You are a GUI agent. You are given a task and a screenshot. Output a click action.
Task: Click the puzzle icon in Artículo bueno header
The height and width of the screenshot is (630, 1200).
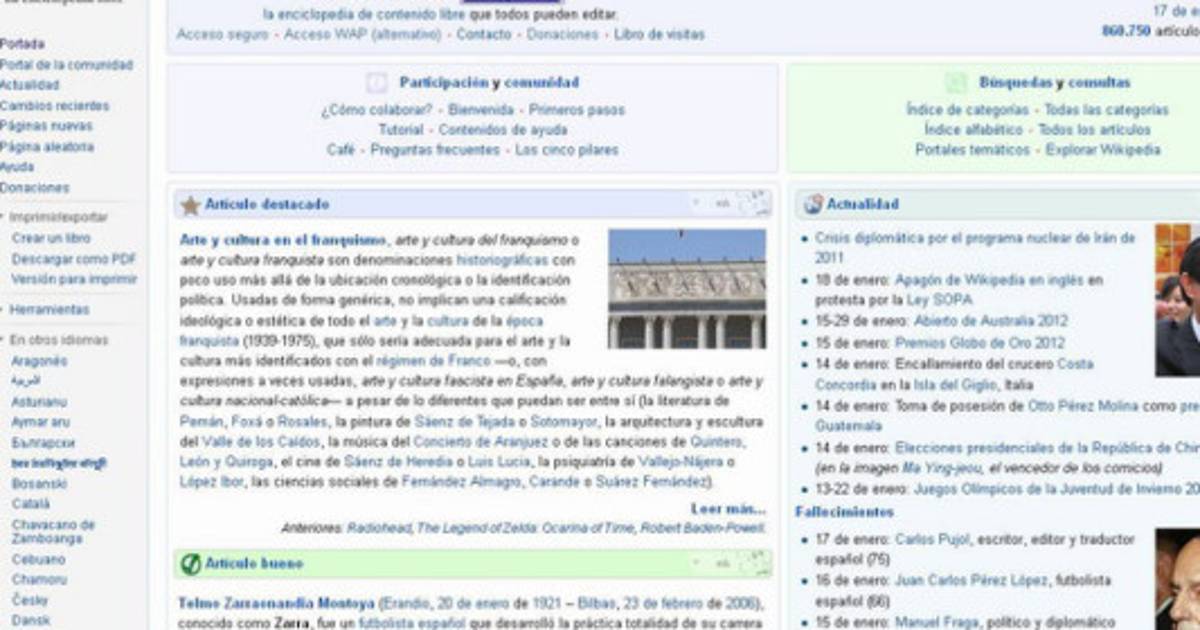755,564
